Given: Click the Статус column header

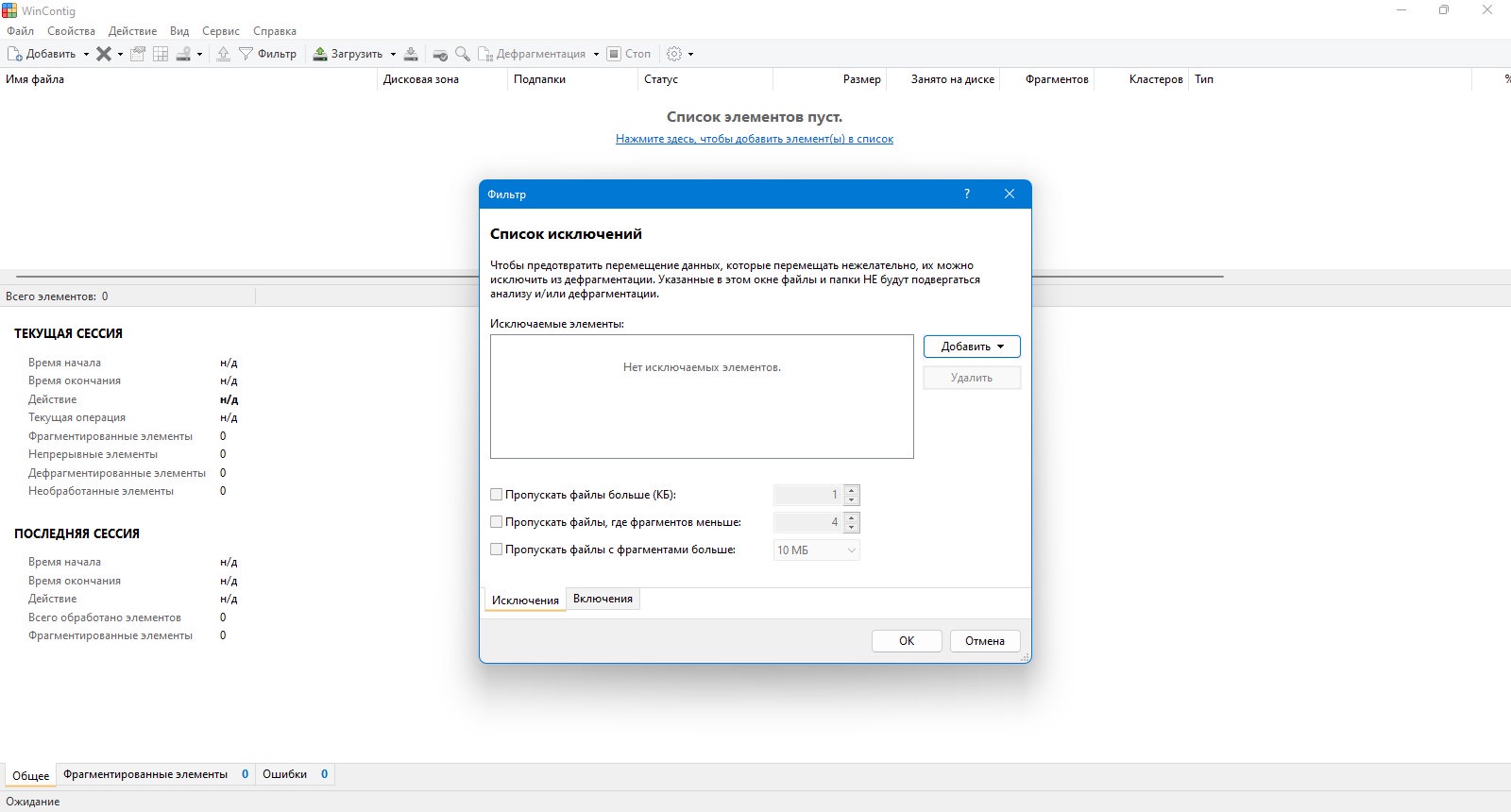Looking at the screenshot, I should pyautogui.click(x=705, y=79).
